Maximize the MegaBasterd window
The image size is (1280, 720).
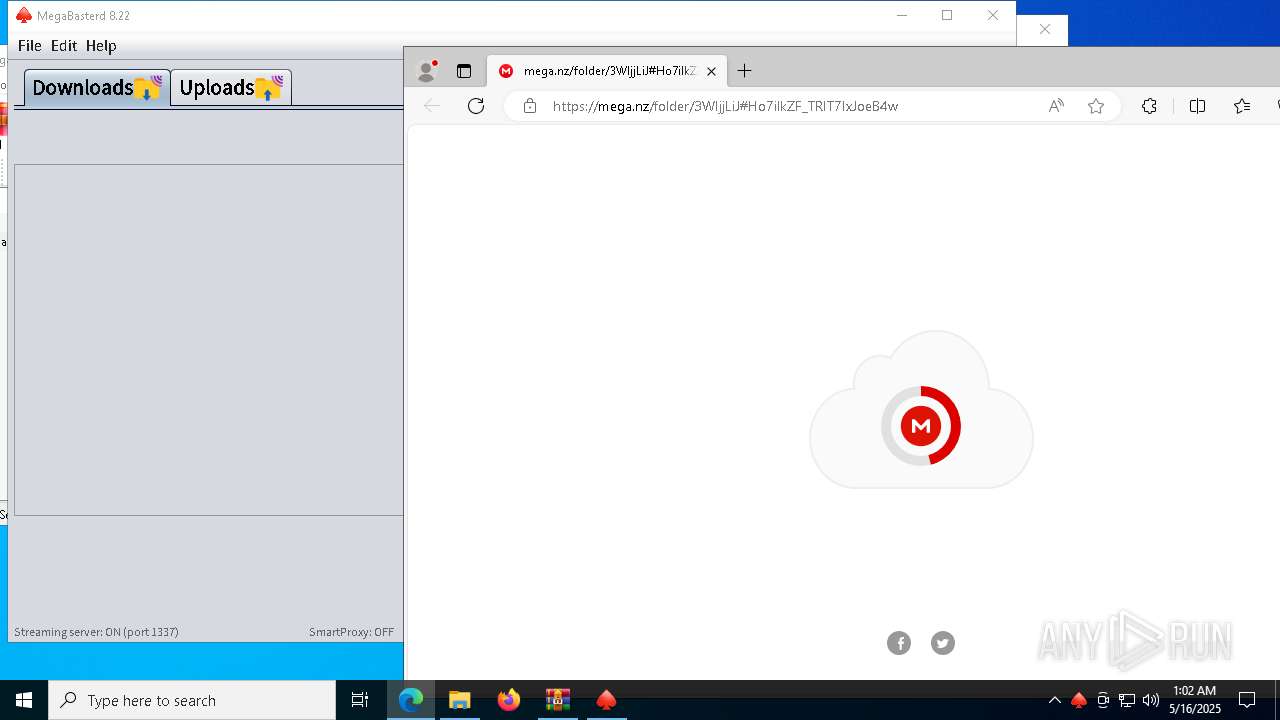coord(947,15)
